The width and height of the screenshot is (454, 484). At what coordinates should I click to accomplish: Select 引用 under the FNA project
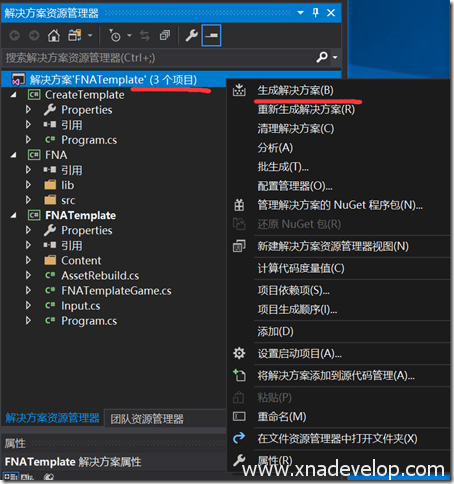(x=72, y=170)
